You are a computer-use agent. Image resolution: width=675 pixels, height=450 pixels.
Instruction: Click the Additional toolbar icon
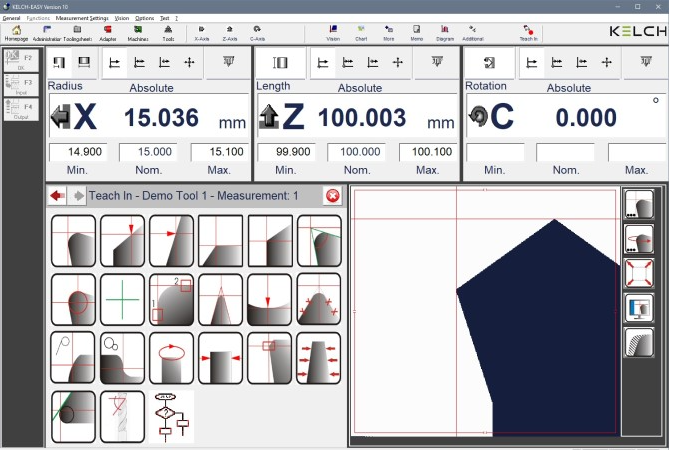pyautogui.click(x=473, y=33)
